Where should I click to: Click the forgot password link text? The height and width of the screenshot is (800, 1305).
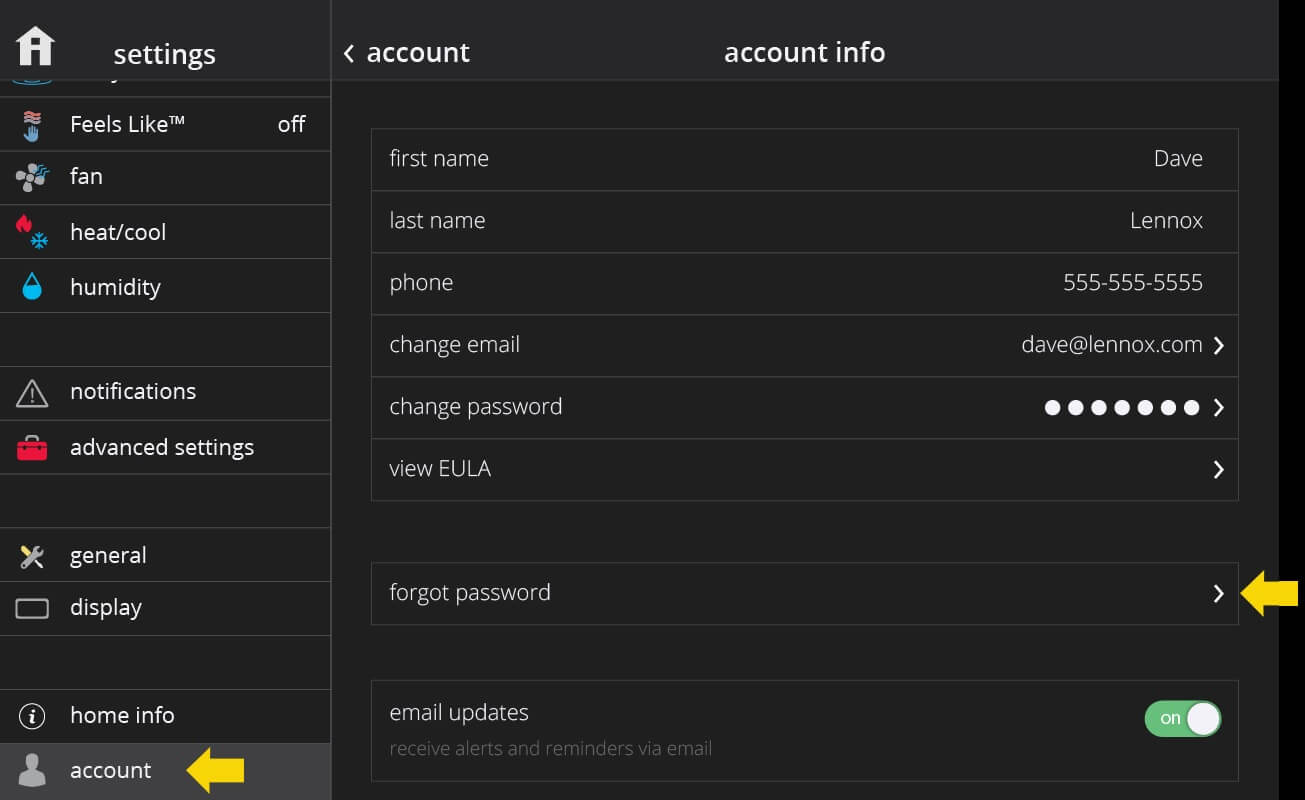(470, 593)
